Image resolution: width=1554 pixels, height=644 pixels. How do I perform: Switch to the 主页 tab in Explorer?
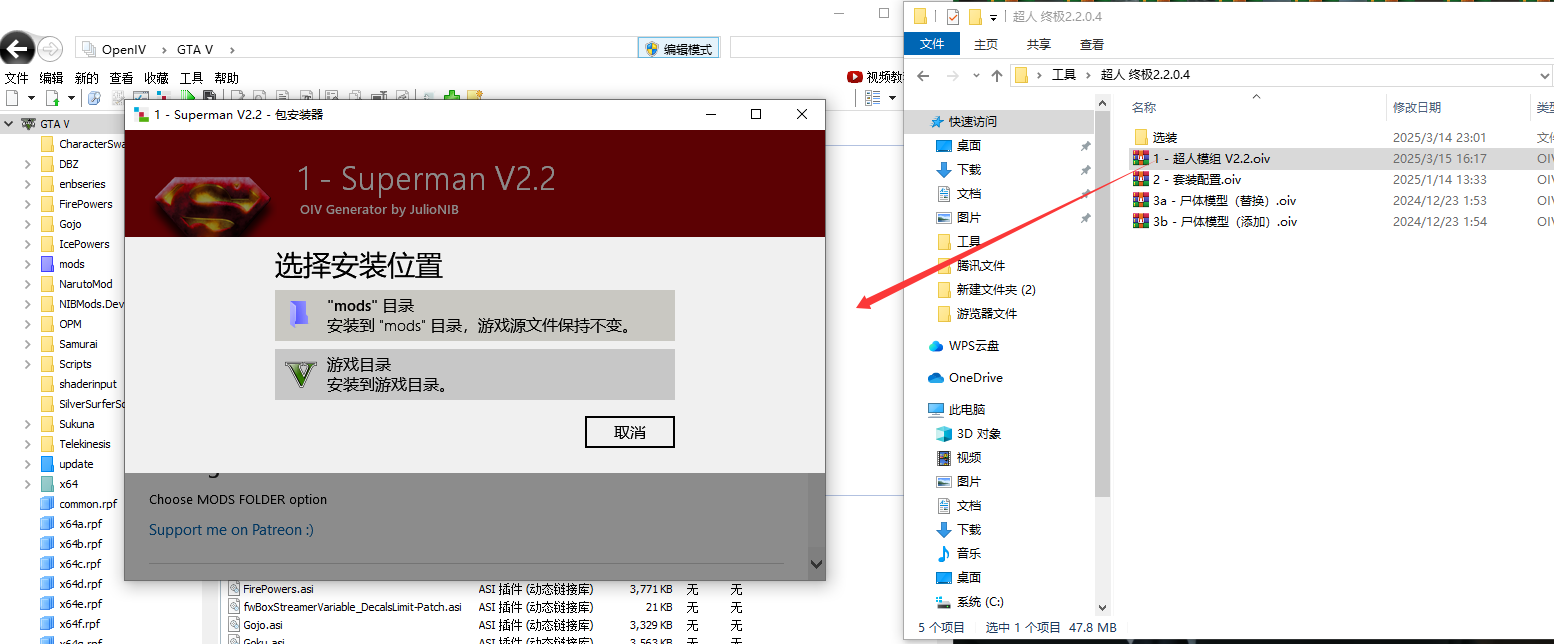[x=986, y=45]
